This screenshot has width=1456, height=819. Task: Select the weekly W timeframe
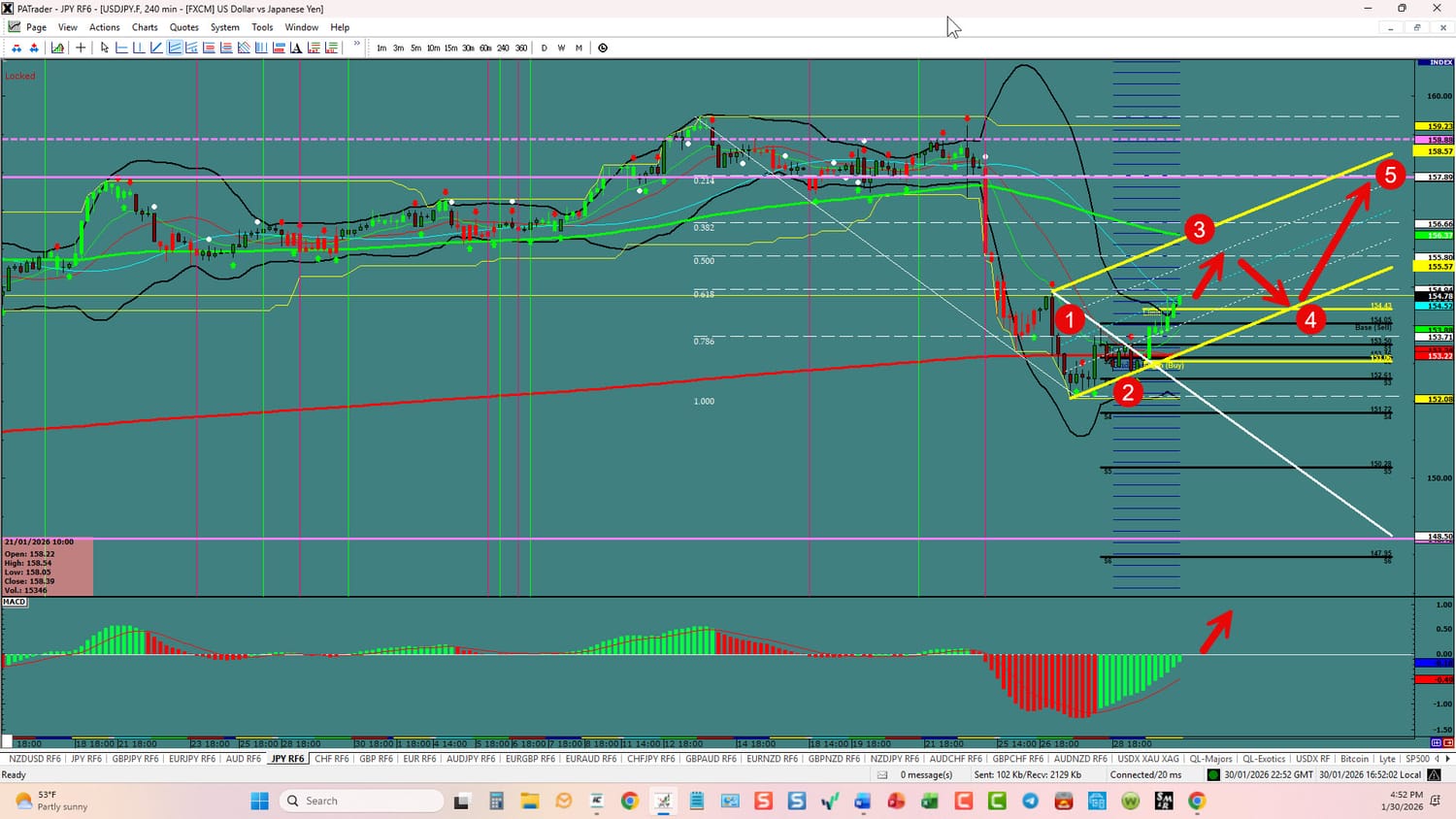[561, 48]
